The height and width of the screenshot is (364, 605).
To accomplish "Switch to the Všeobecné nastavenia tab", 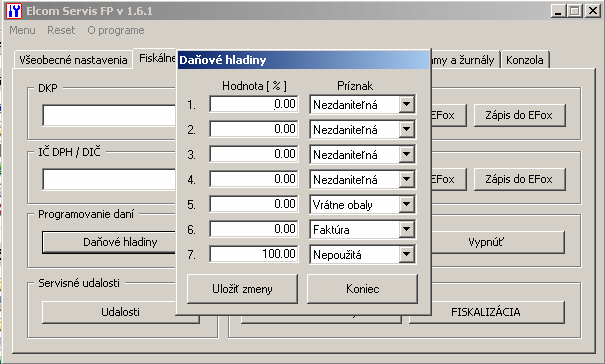I will point(73,60).
